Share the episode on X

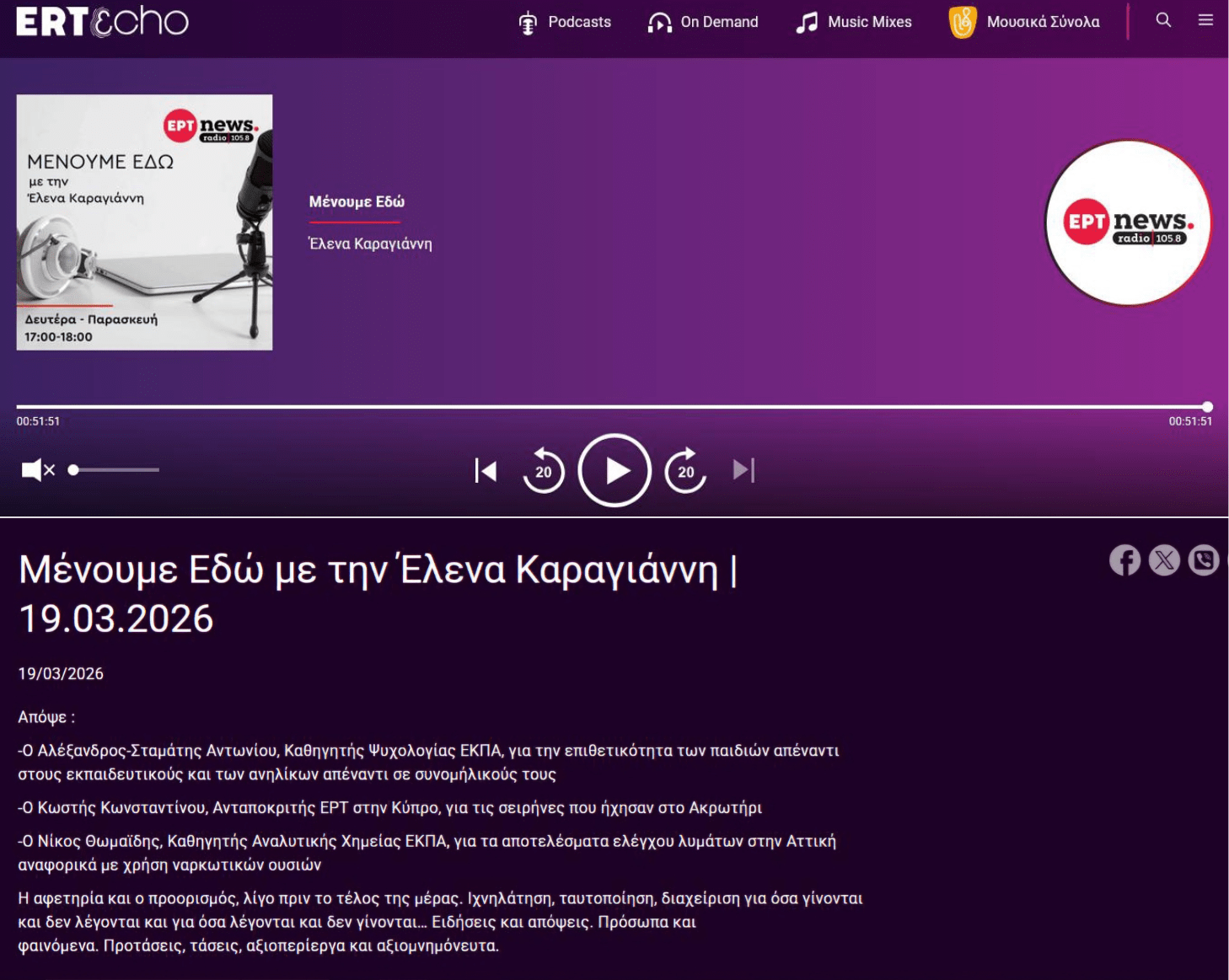point(1164,560)
